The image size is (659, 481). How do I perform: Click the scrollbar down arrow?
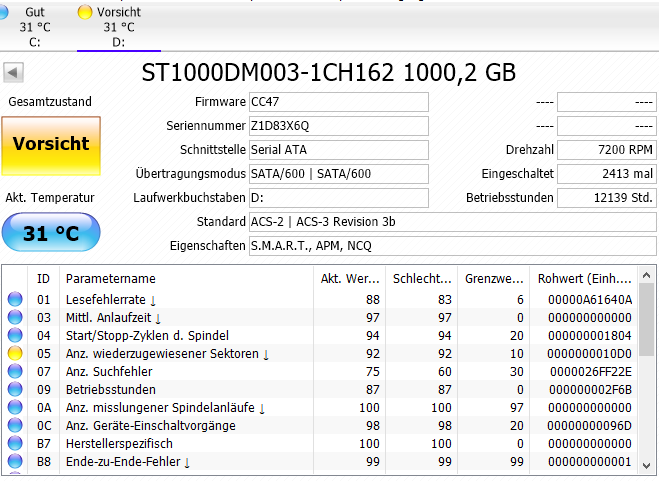(x=646, y=465)
